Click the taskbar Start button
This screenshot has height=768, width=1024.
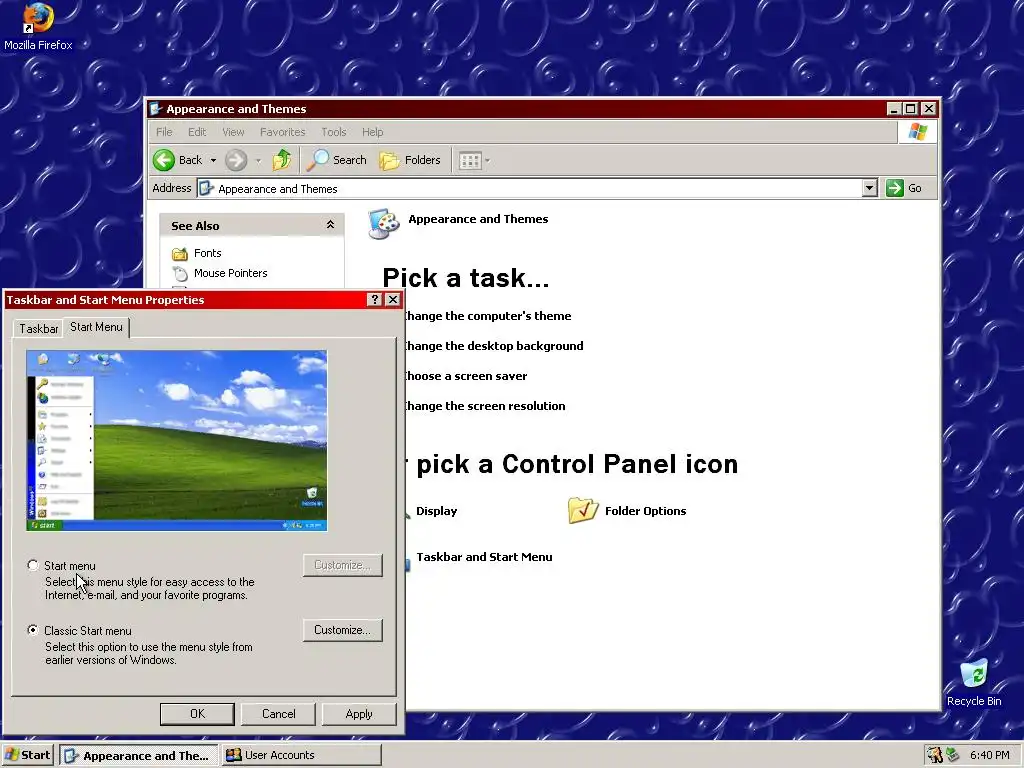click(x=27, y=755)
